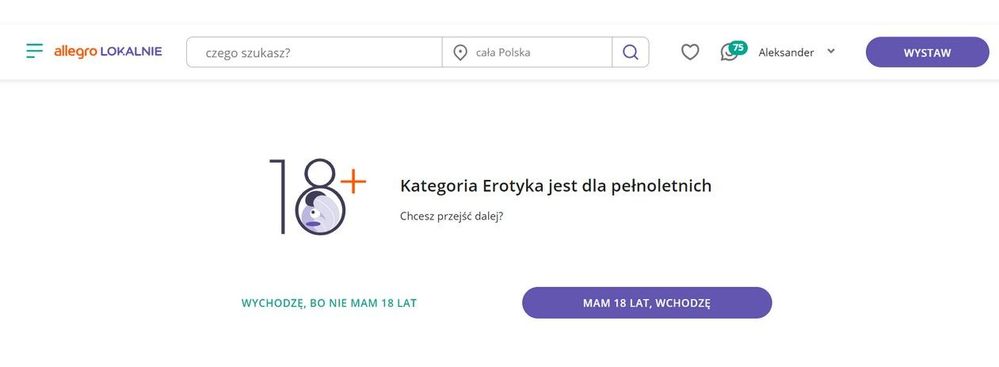Open the "cała Polska" location selector

point(528,52)
